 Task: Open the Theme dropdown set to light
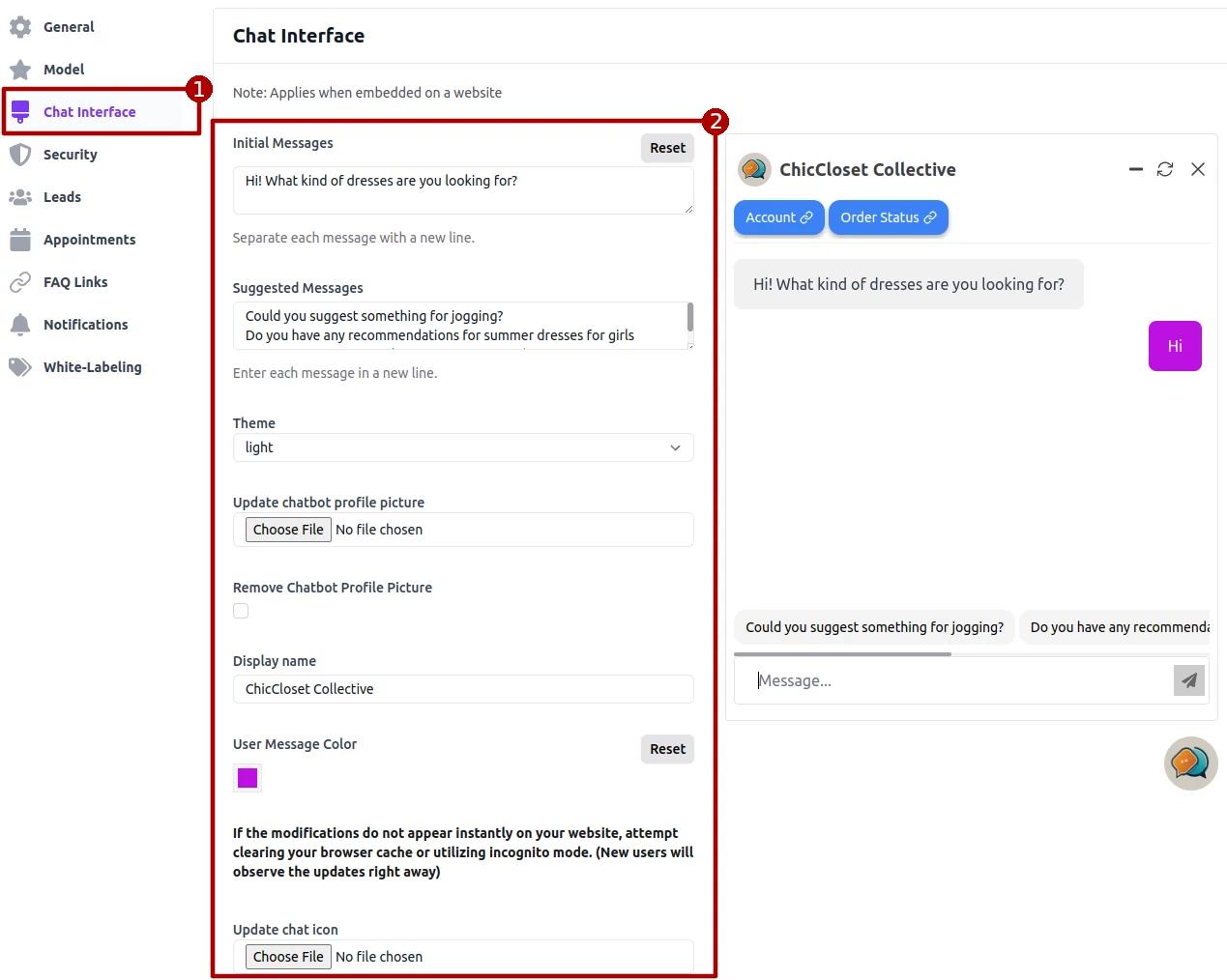tap(463, 447)
